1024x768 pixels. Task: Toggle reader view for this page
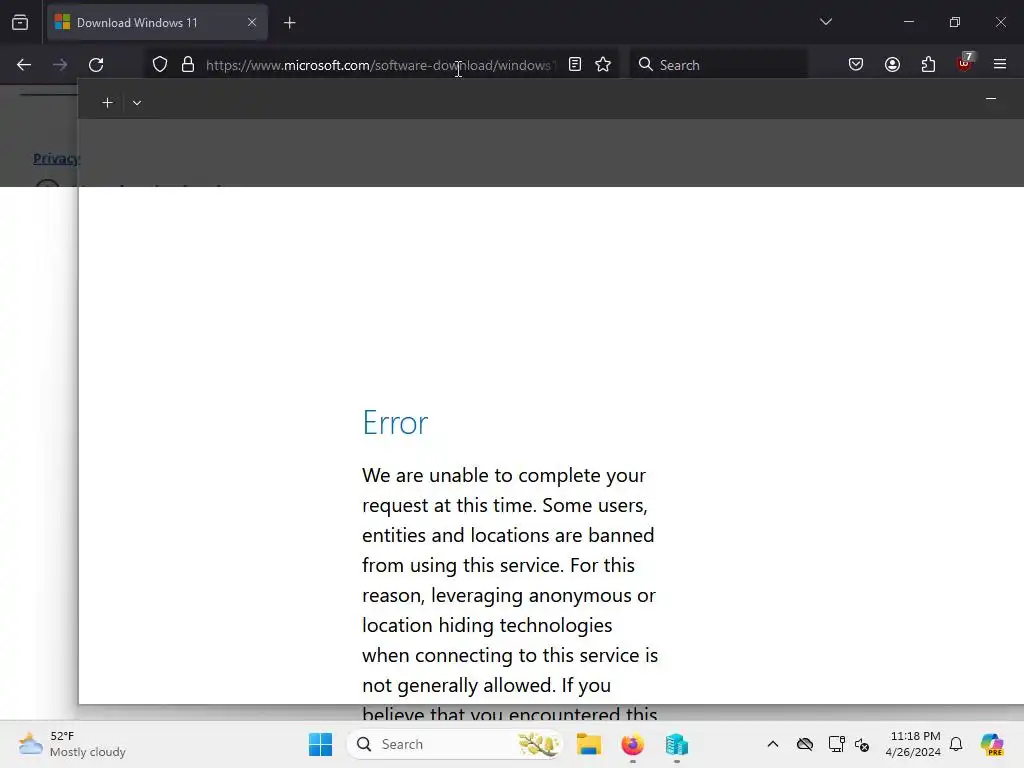coord(575,64)
